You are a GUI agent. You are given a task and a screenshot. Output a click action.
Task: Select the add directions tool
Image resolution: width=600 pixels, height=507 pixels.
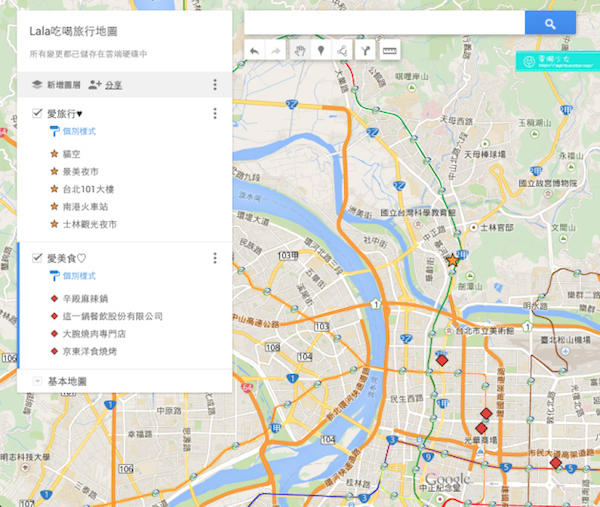[x=365, y=49]
